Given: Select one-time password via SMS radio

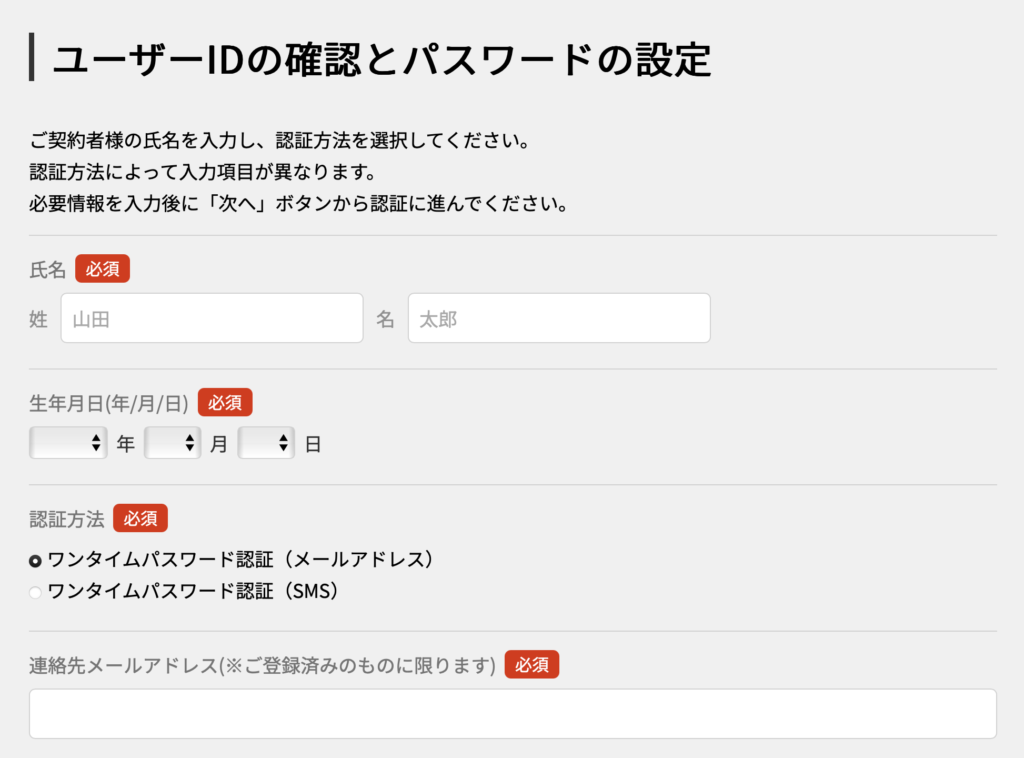Looking at the screenshot, I should (x=36, y=592).
